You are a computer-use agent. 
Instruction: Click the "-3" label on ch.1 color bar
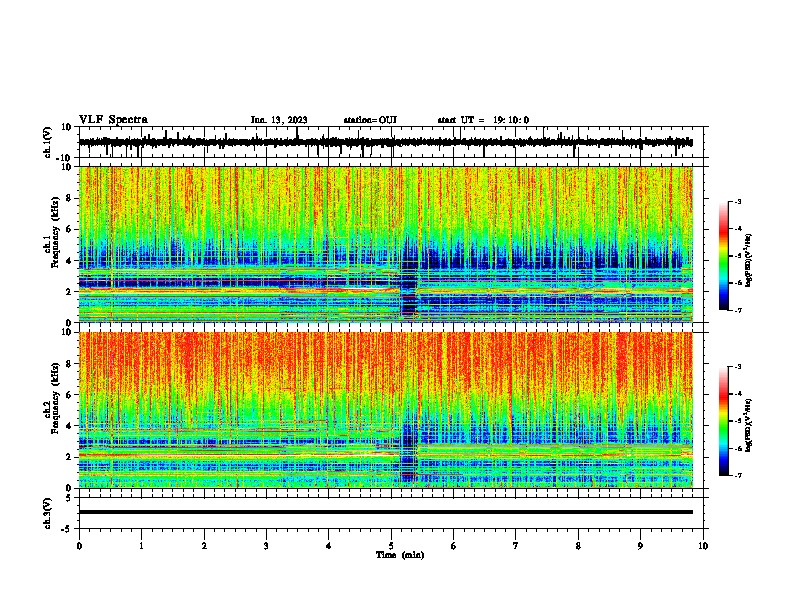pos(738,202)
